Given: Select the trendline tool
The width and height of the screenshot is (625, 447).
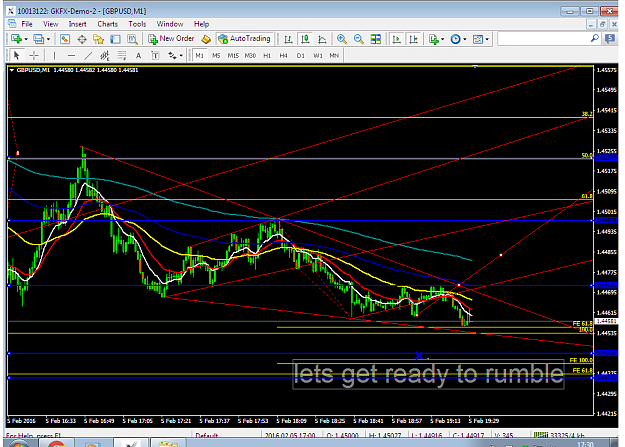Looking at the screenshot, I should [x=88, y=55].
